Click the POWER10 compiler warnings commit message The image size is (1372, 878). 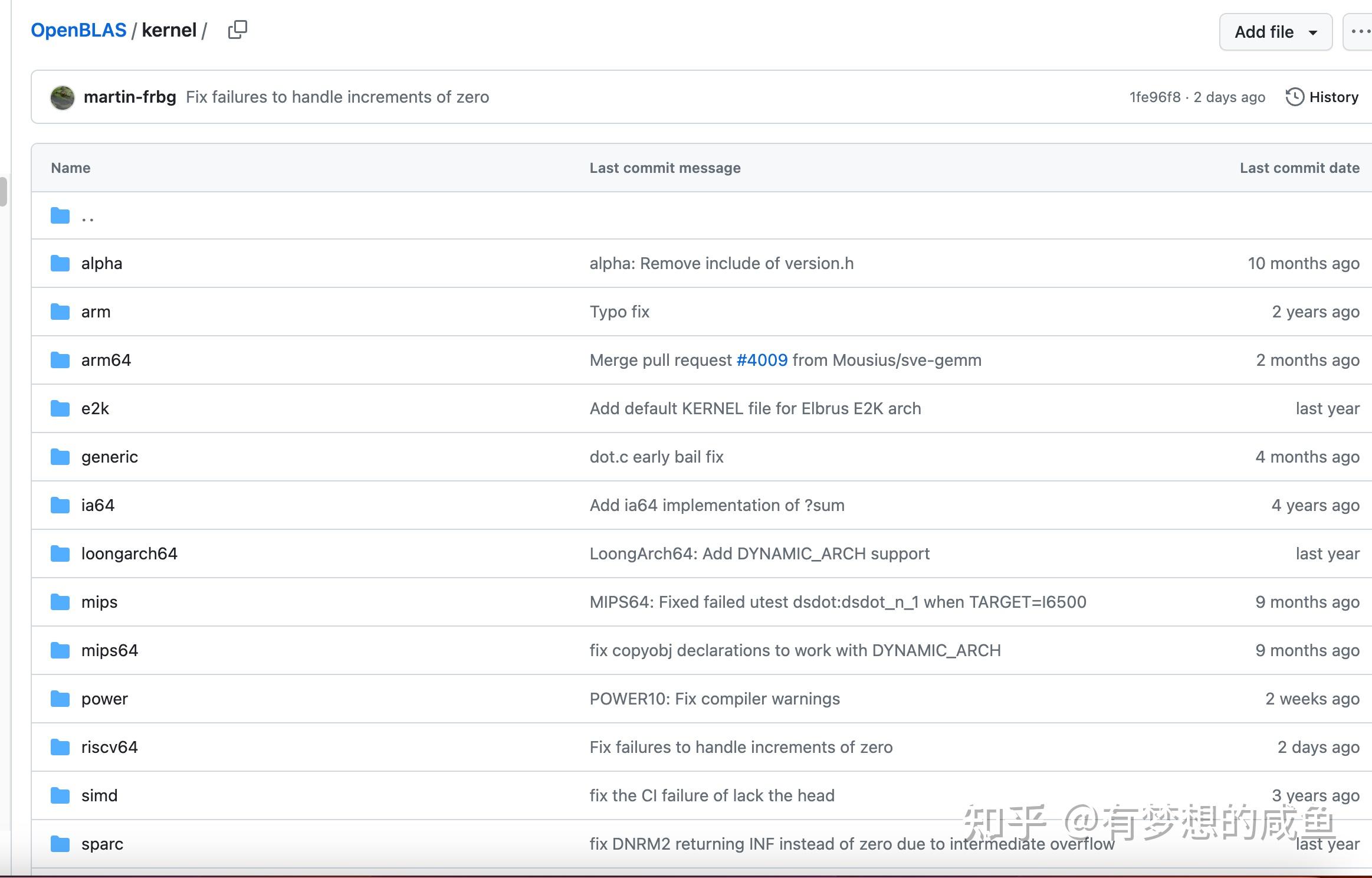coord(714,699)
